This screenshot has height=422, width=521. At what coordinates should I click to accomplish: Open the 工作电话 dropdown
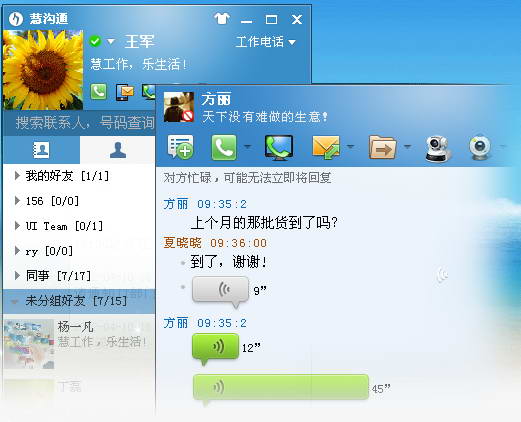tap(265, 42)
